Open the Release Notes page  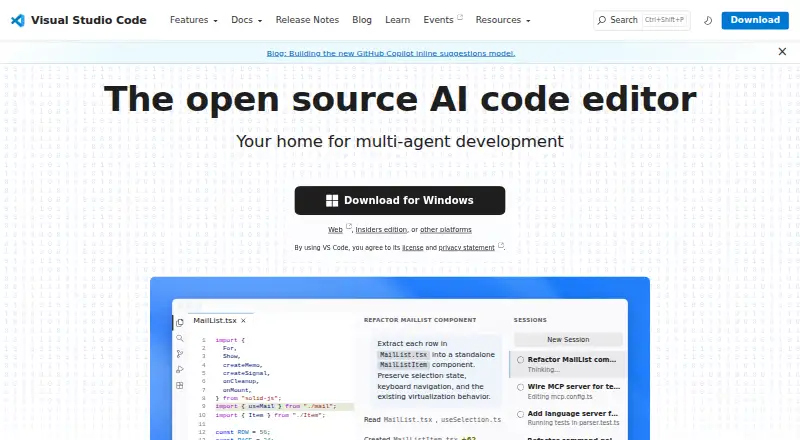pos(307,20)
